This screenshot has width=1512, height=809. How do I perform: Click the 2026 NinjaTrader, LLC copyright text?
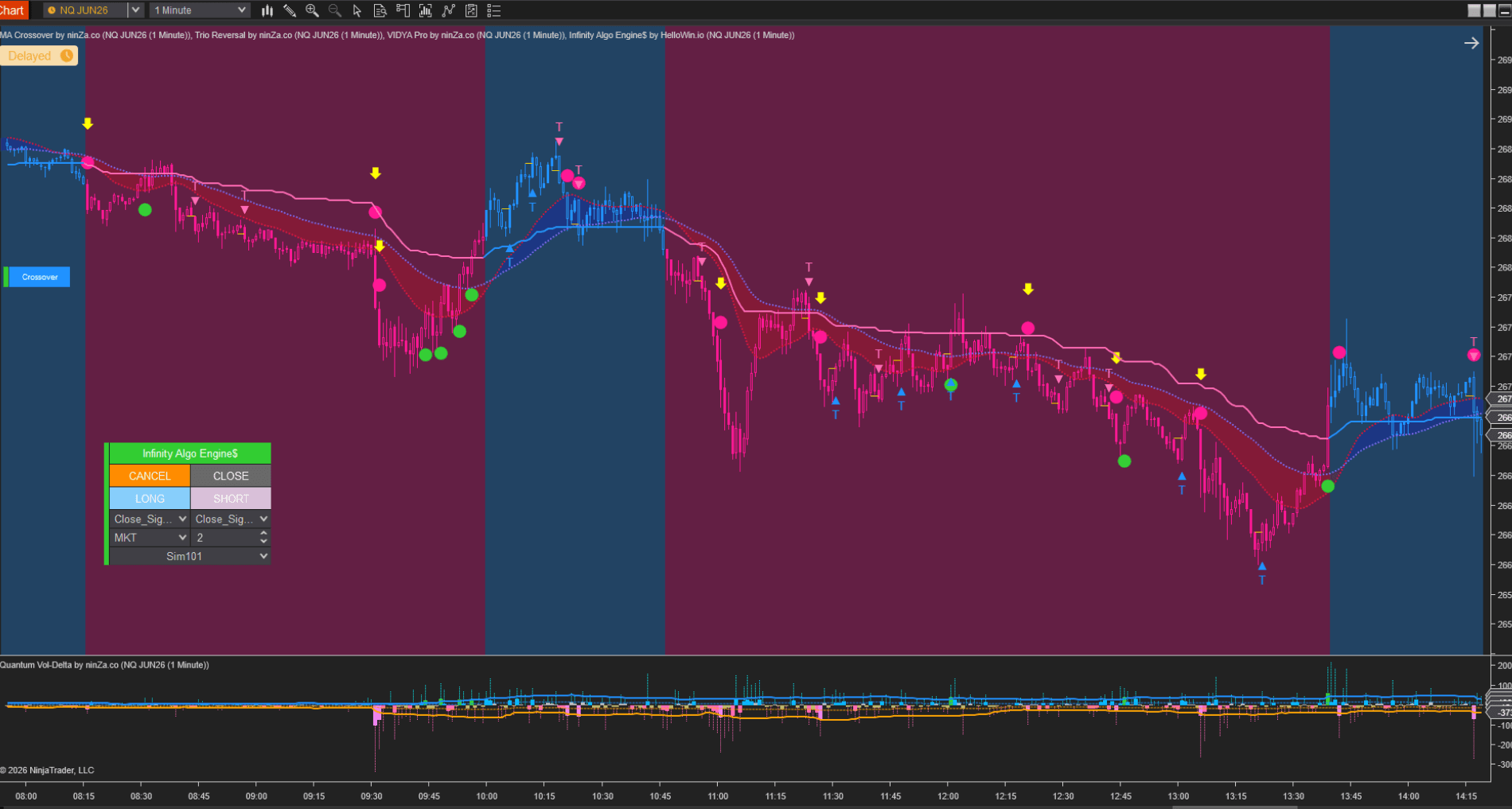click(x=47, y=770)
